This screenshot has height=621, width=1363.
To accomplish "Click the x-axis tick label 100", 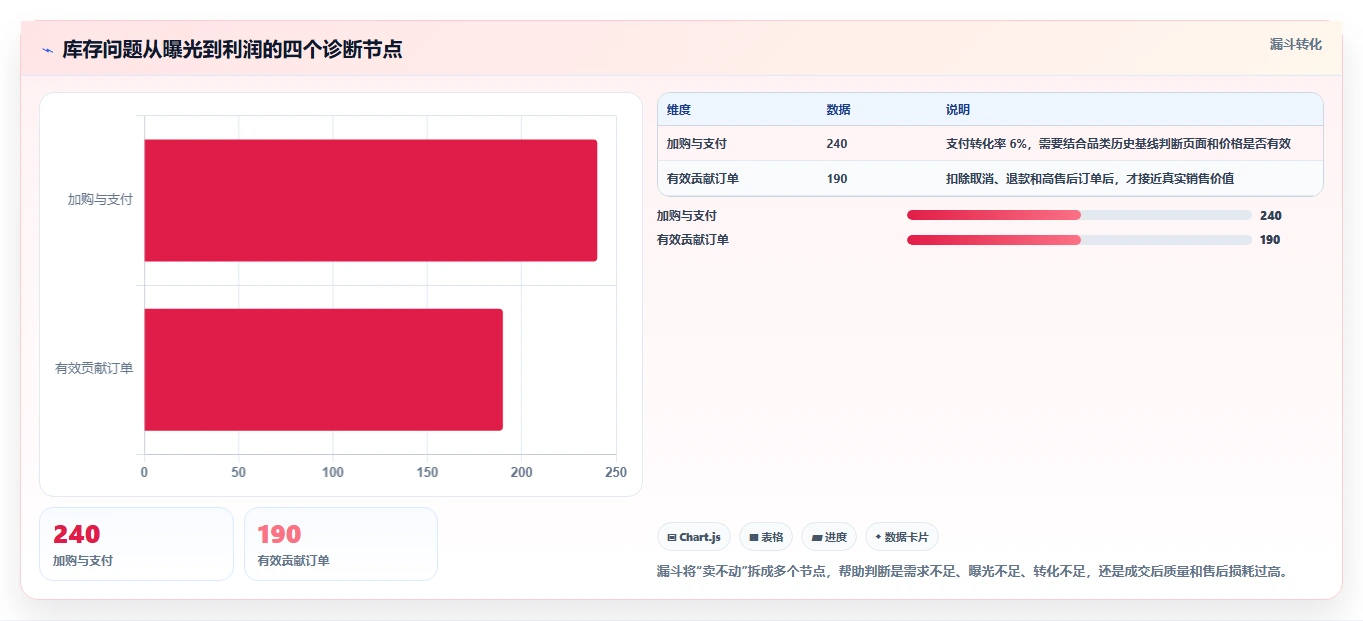I will point(333,472).
